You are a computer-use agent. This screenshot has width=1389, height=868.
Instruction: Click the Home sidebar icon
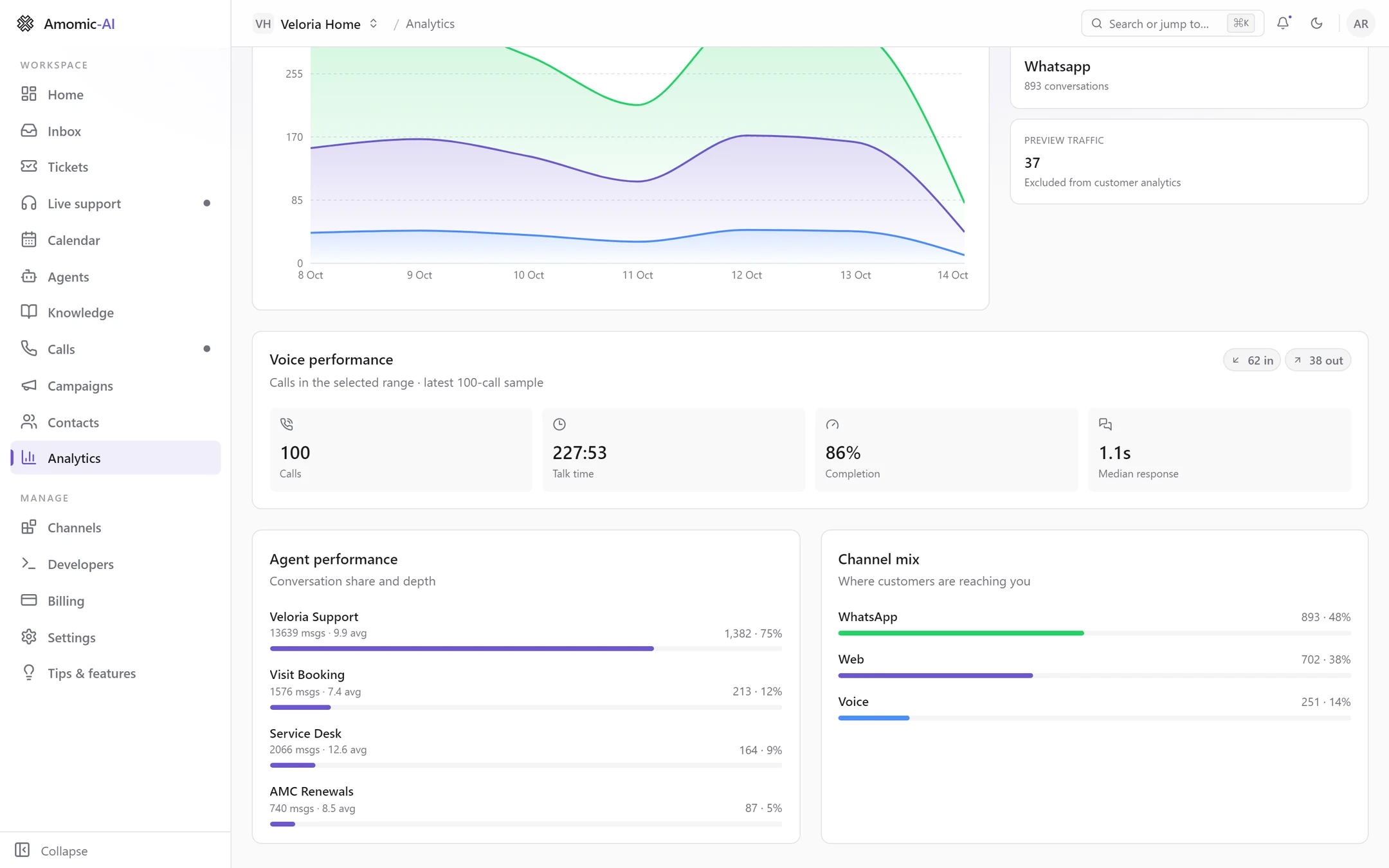click(29, 94)
